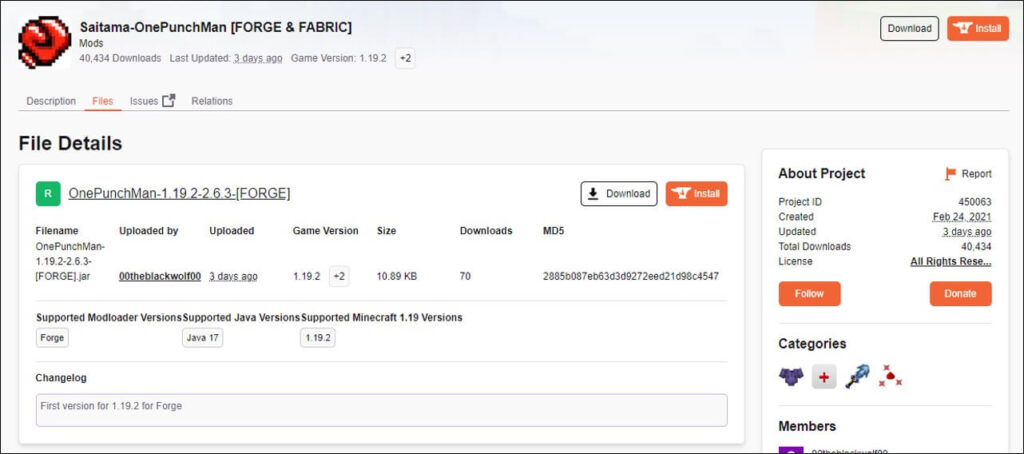Expand the +2 game versions in header
Image resolution: width=1024 pixels, height=454 pixels.
click(x=405, y=58)
